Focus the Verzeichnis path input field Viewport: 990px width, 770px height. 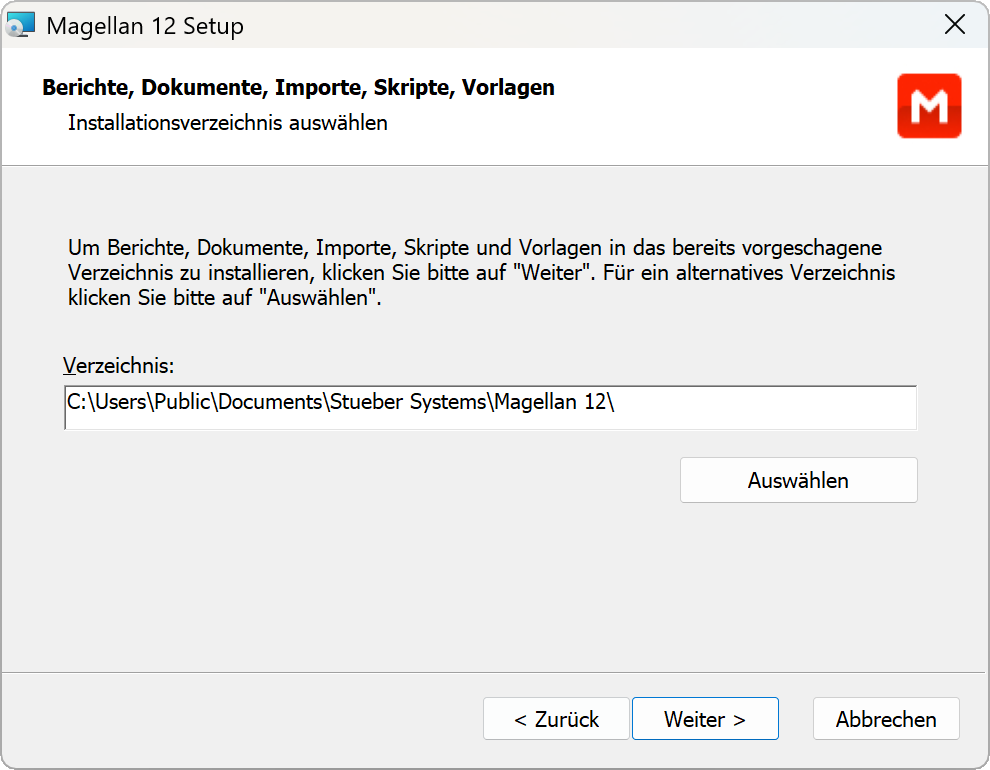[491, 408]
